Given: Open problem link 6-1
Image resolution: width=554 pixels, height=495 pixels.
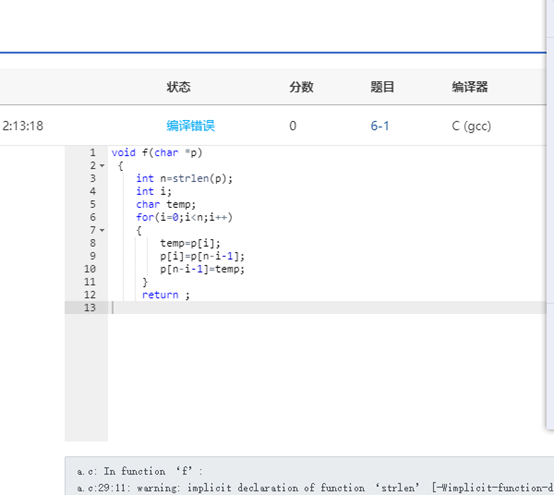Looking at the screenshot, I should point(380,126).
